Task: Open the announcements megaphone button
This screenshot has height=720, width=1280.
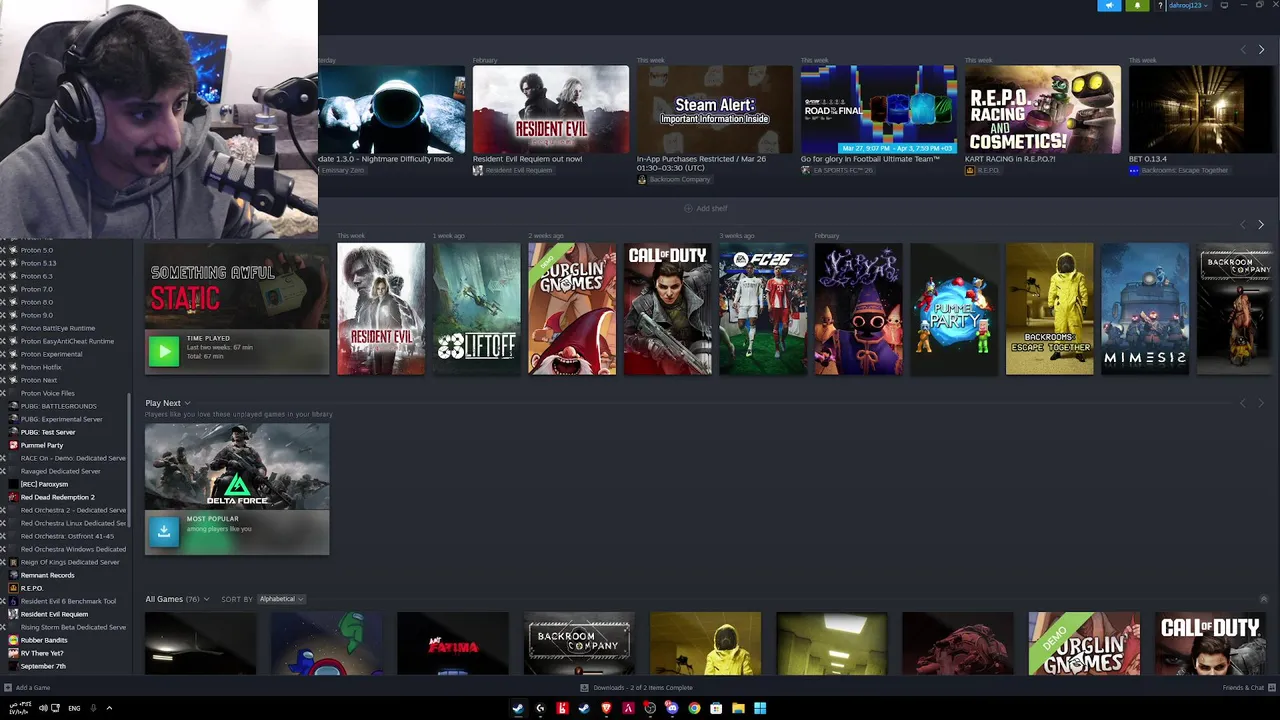Action: pos(1109,6)
